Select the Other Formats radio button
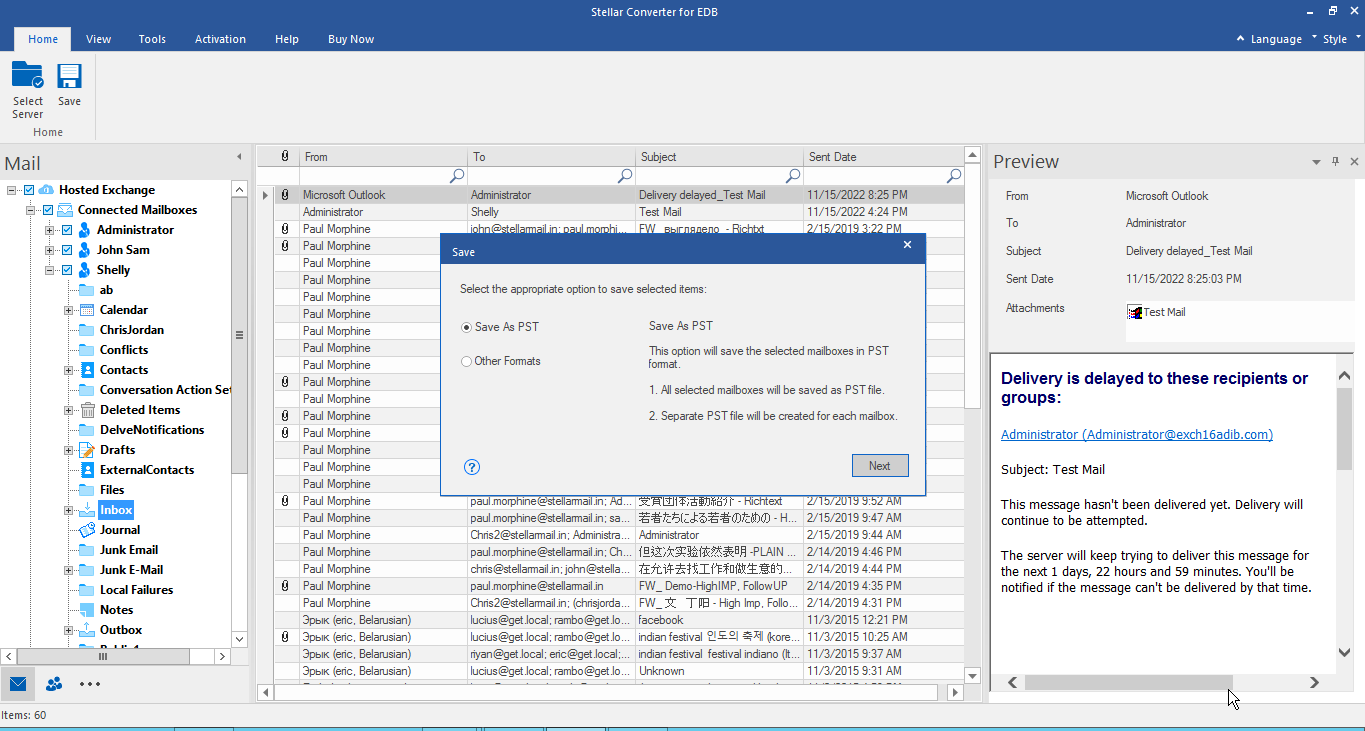 pos(466,361)
